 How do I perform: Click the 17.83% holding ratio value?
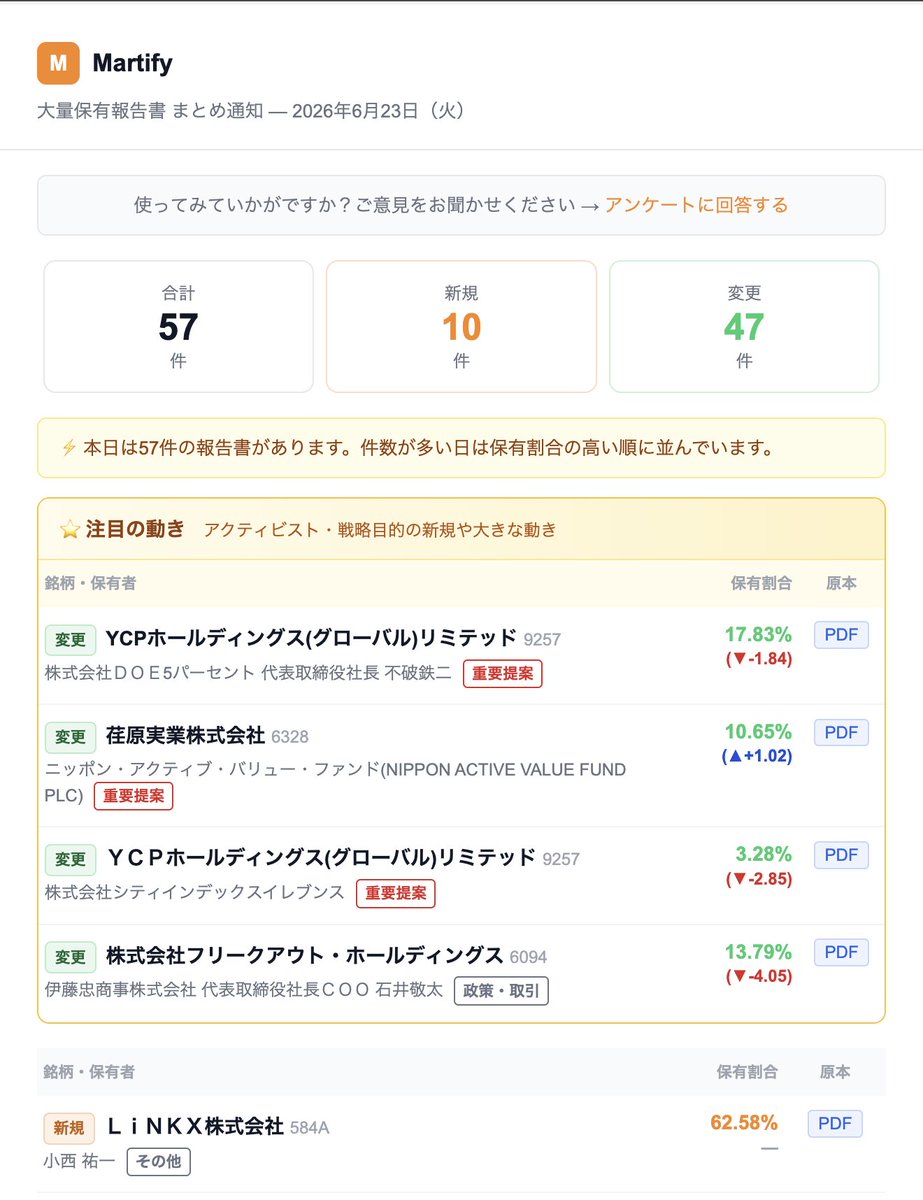coord(758,634)
